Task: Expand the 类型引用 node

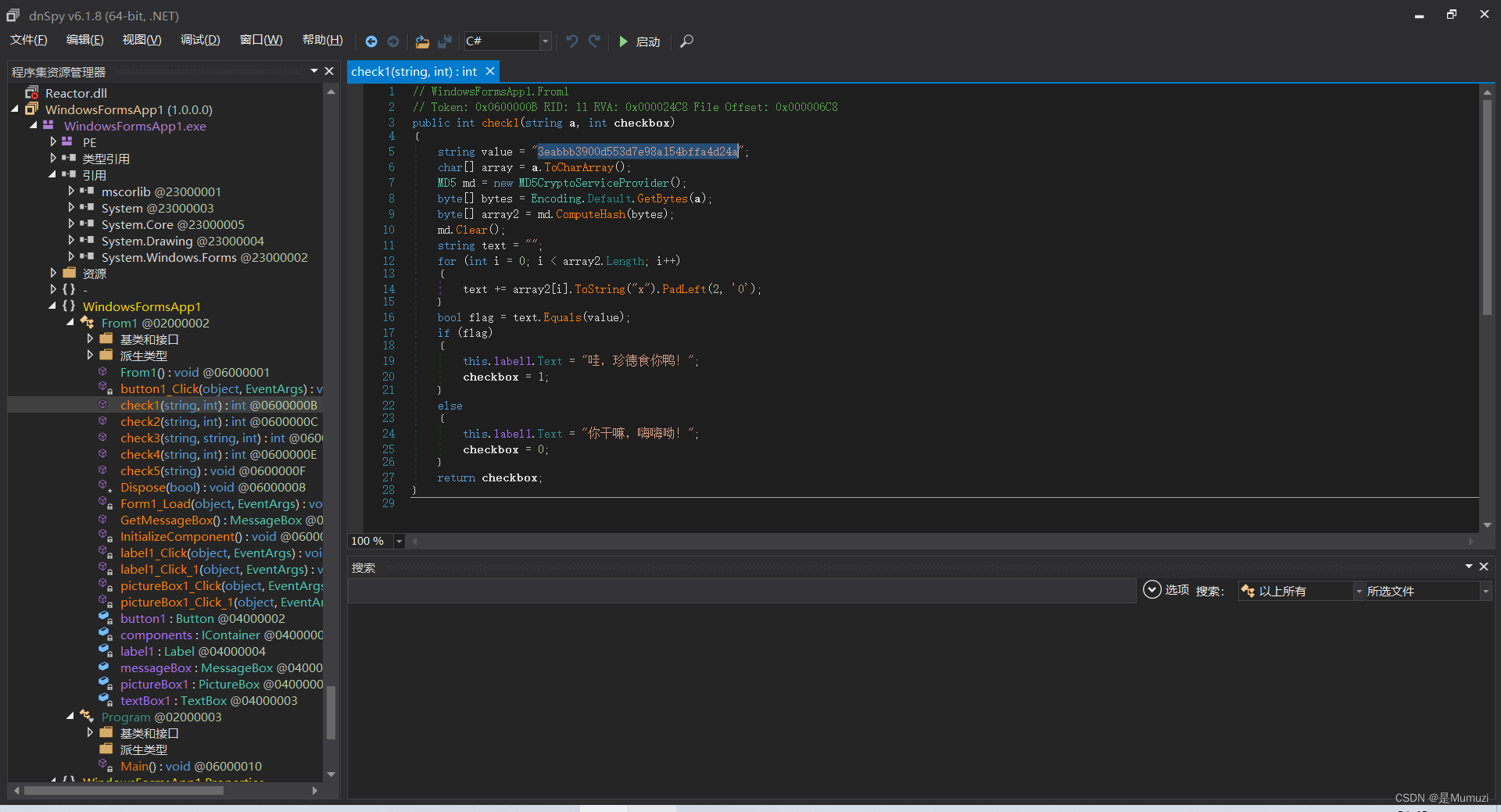Action: click(52, 159)
